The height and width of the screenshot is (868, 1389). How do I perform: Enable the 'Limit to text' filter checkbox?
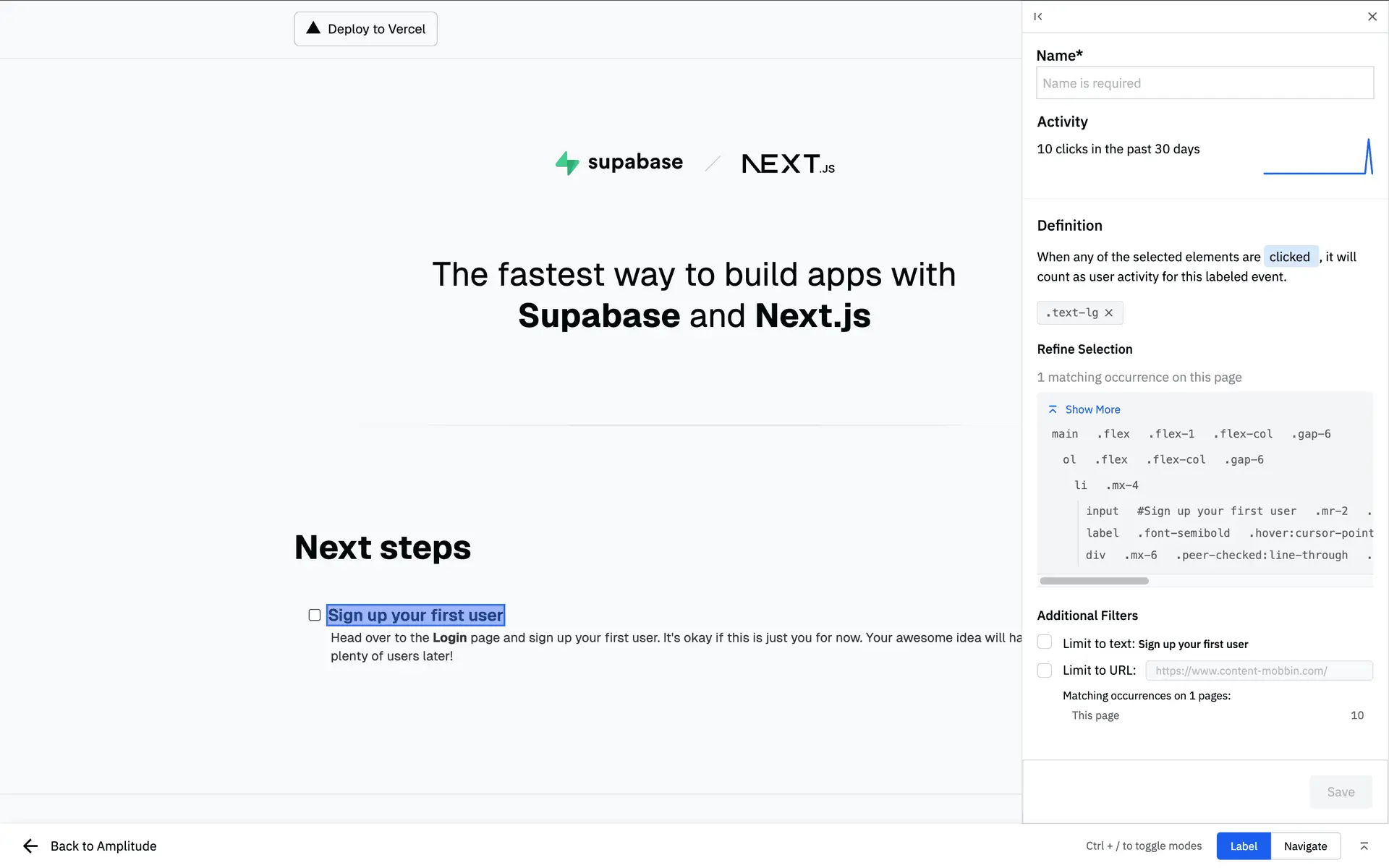point(1045,642)
